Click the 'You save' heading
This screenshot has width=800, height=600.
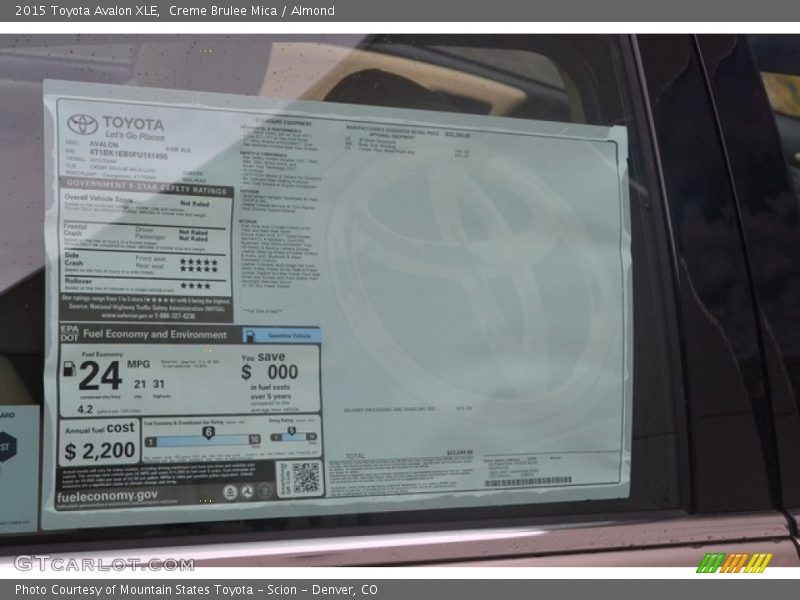click(263, 357)
